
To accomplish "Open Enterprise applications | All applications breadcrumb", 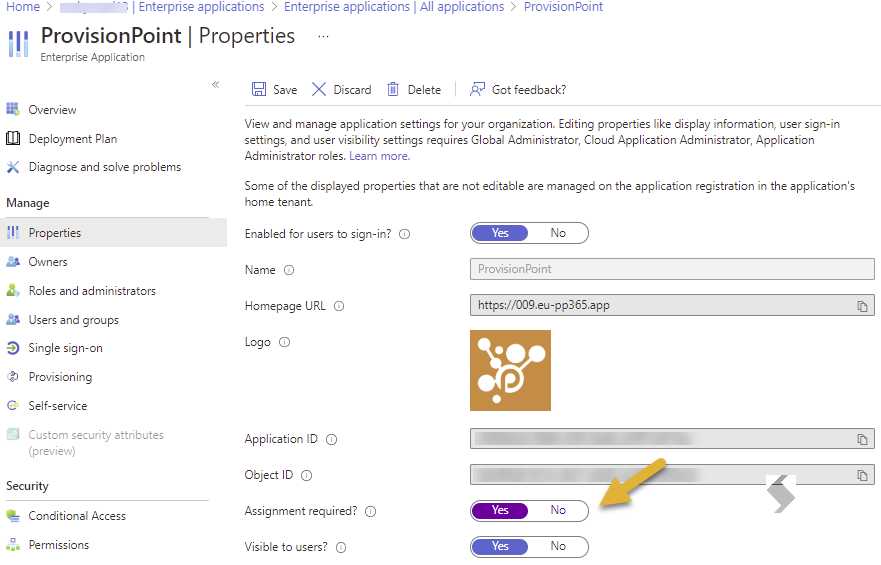I will [x=394, y=7].
